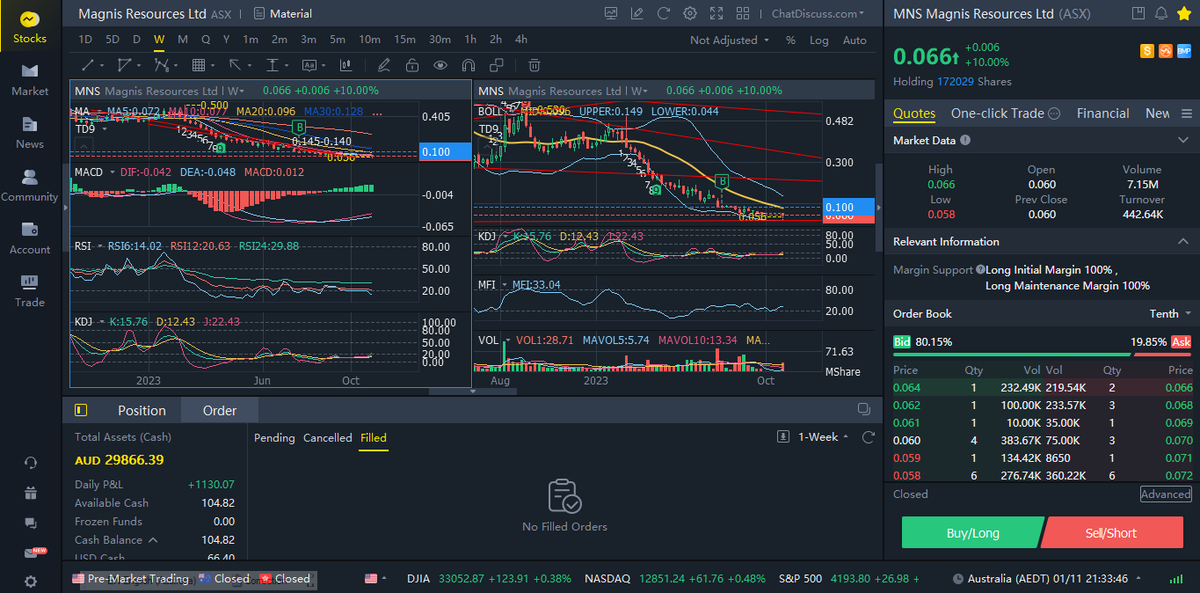Select the Cancelled orders tab
The height and width of the screenshot is (593, 1200).
coord(328,438)
